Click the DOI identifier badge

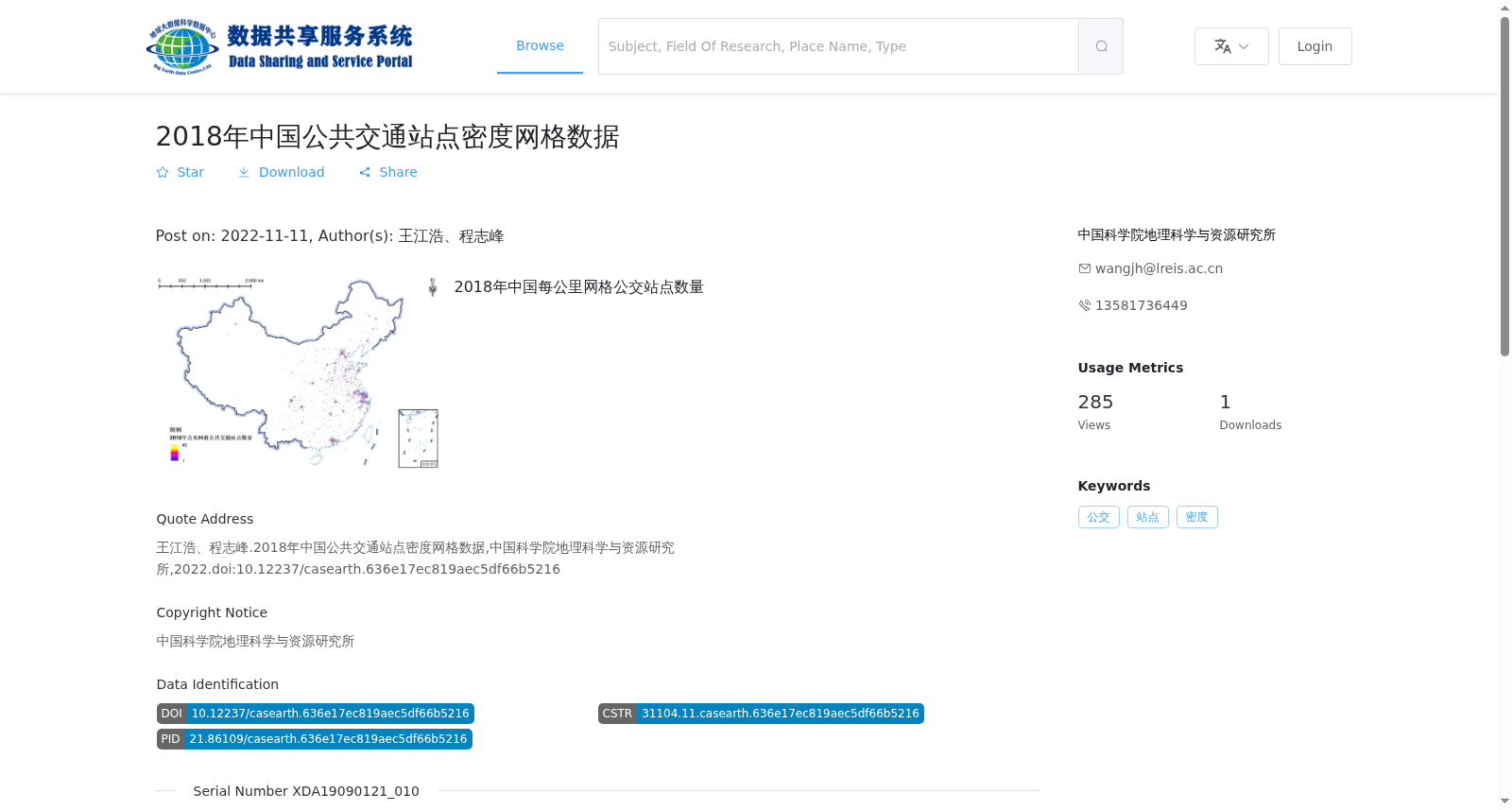pyautogui.click(x=315, y=714)
